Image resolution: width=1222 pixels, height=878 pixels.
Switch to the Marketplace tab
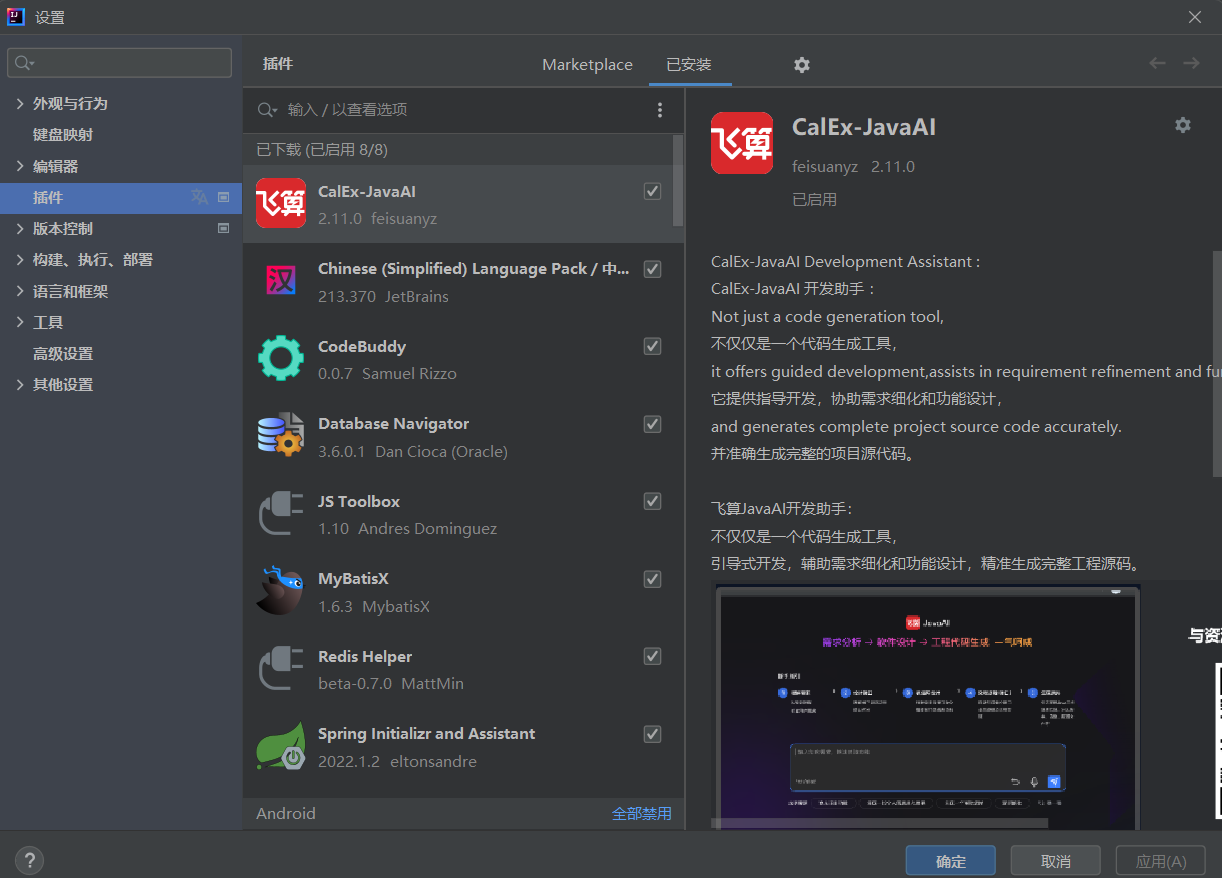[587, 64]
